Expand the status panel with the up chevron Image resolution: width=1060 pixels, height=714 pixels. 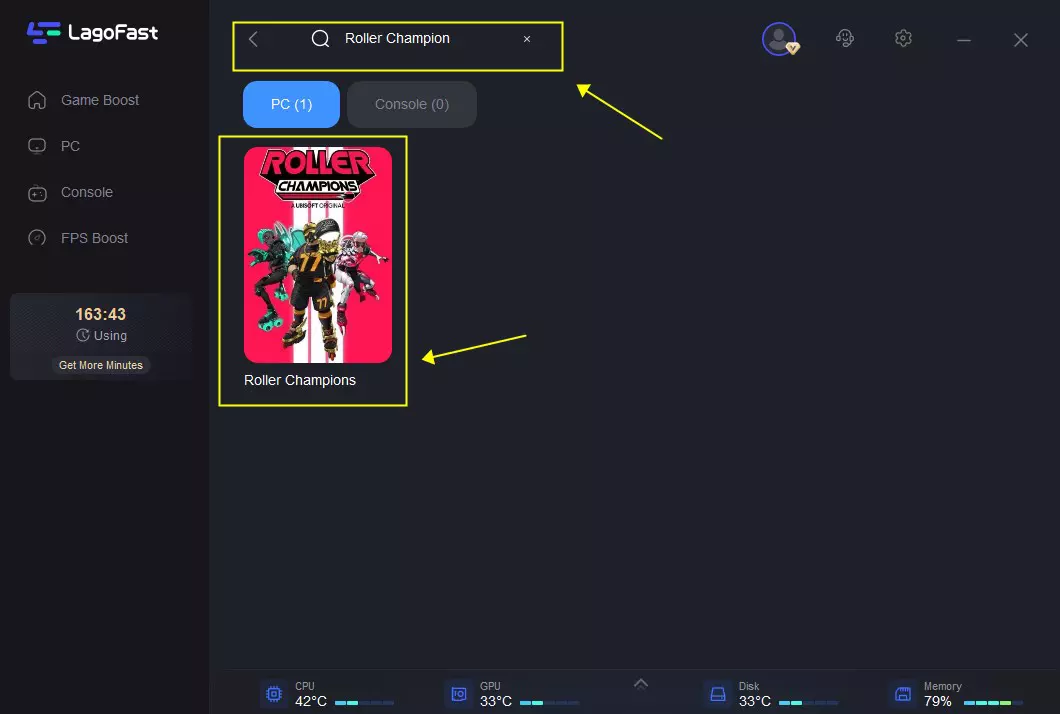(x=641, y=684)
